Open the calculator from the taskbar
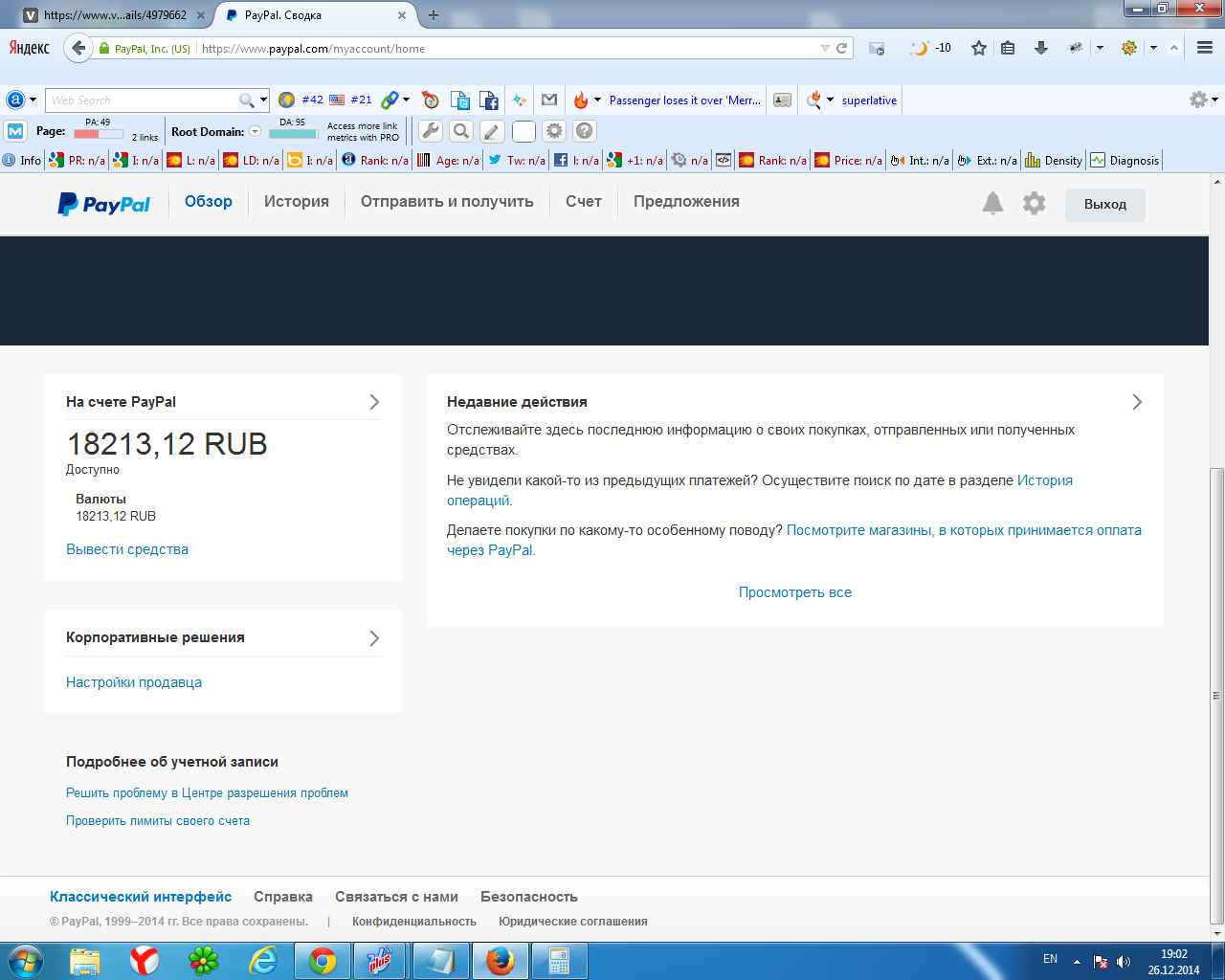Image resolution: width=1225 pixels, height=980 pixels. coord(559,961)
